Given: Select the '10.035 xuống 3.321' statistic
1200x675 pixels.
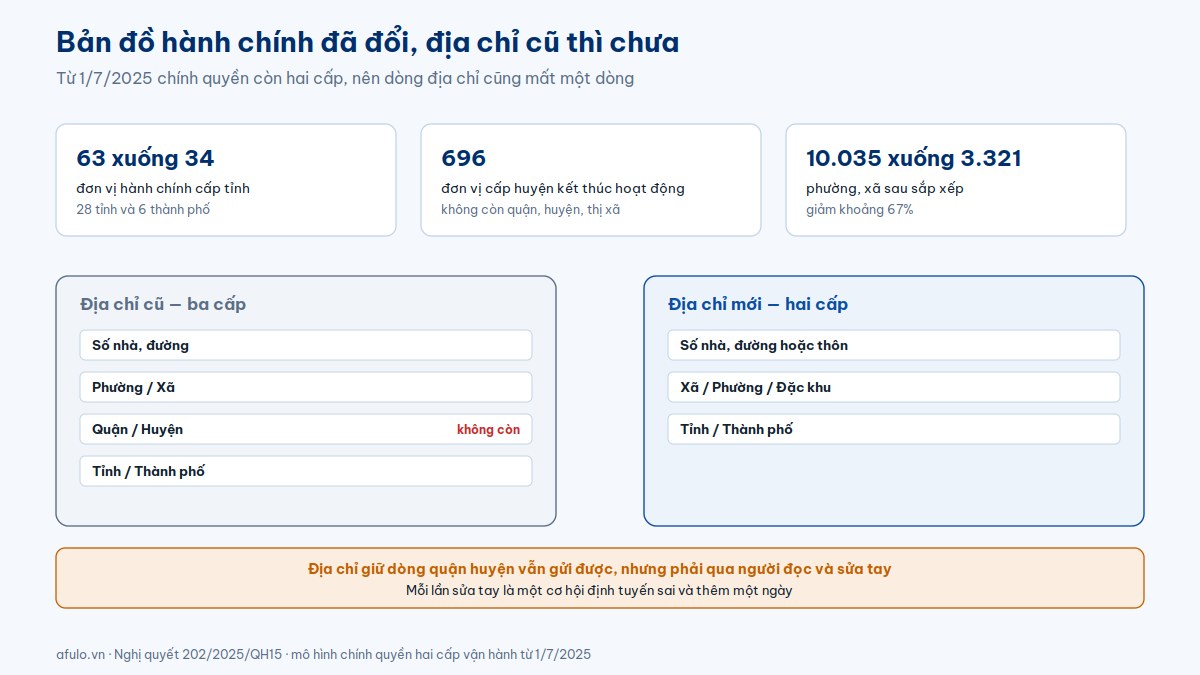Looking at the screenshot, I should click(914, 158).
